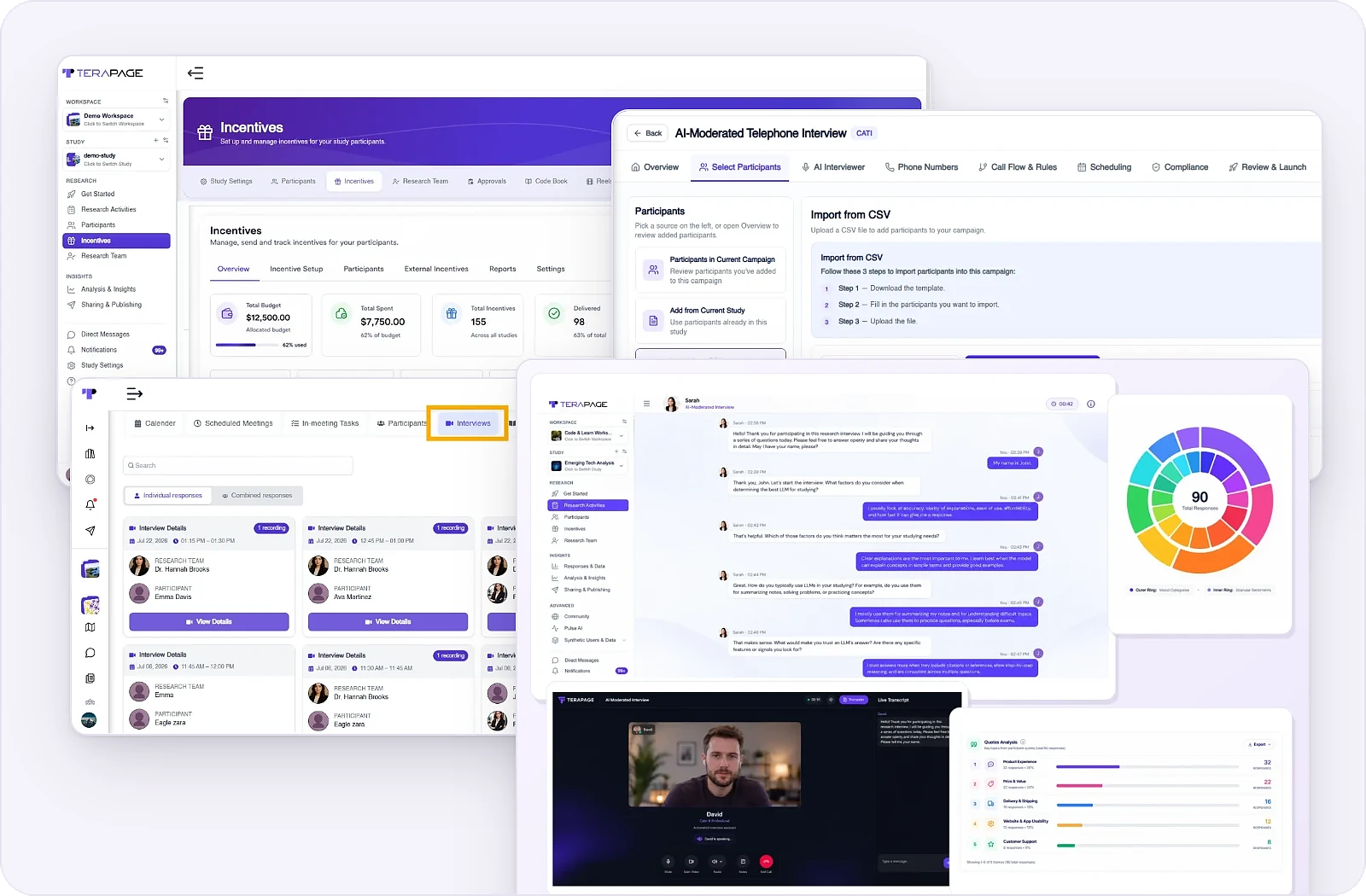Viewport: 1366px width, 896px height.
Task: Click Product Experience progress bar in Quotes Analysis
Action: point(1147,766)
